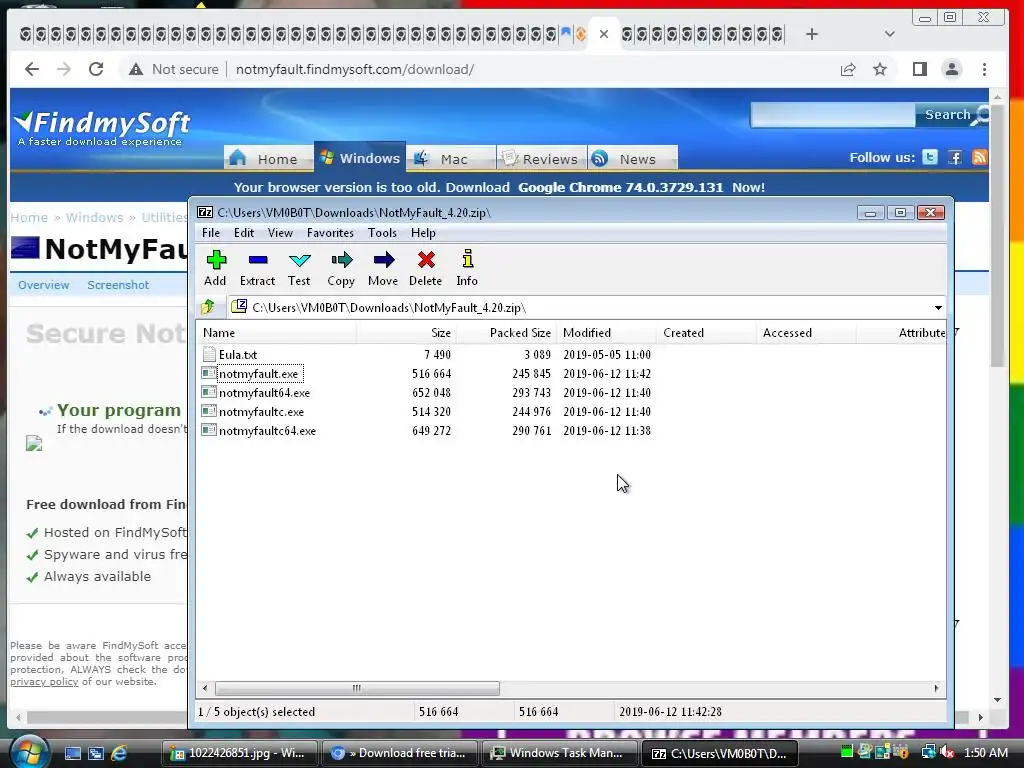Run the Test archive tool
The width and height of the screenshot is (1024, 768).
click(x=299, y=268)
